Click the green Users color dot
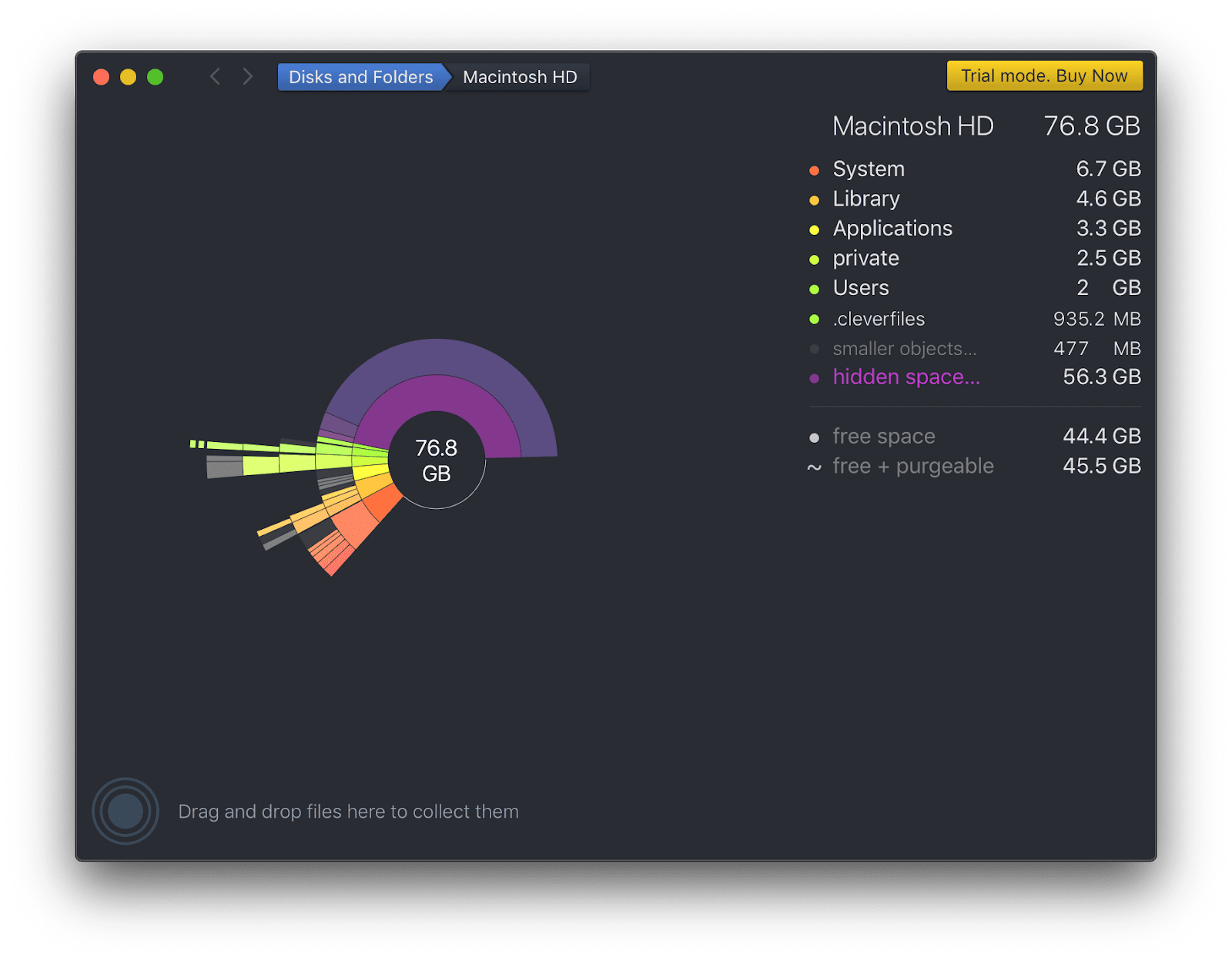 (x=815, y=289)
